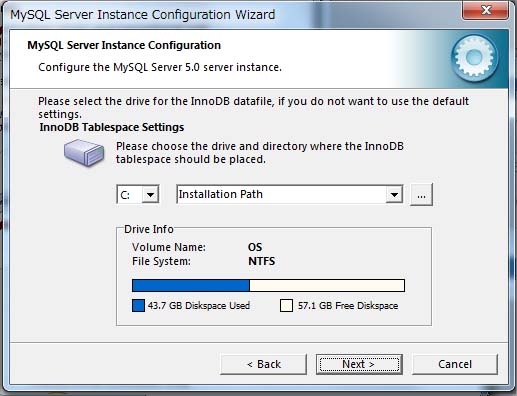Click the hard drive icon
The width and height of the screenshot is (517, 396).
pyautogui.click(x=84, y=153)
